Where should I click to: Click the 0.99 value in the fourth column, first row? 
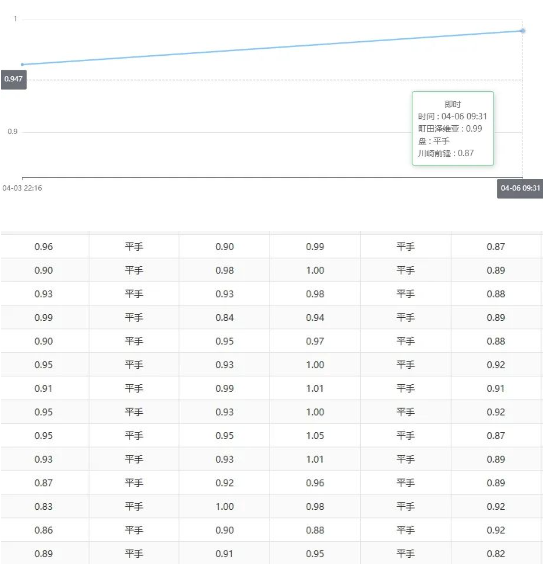coord(315,247)
